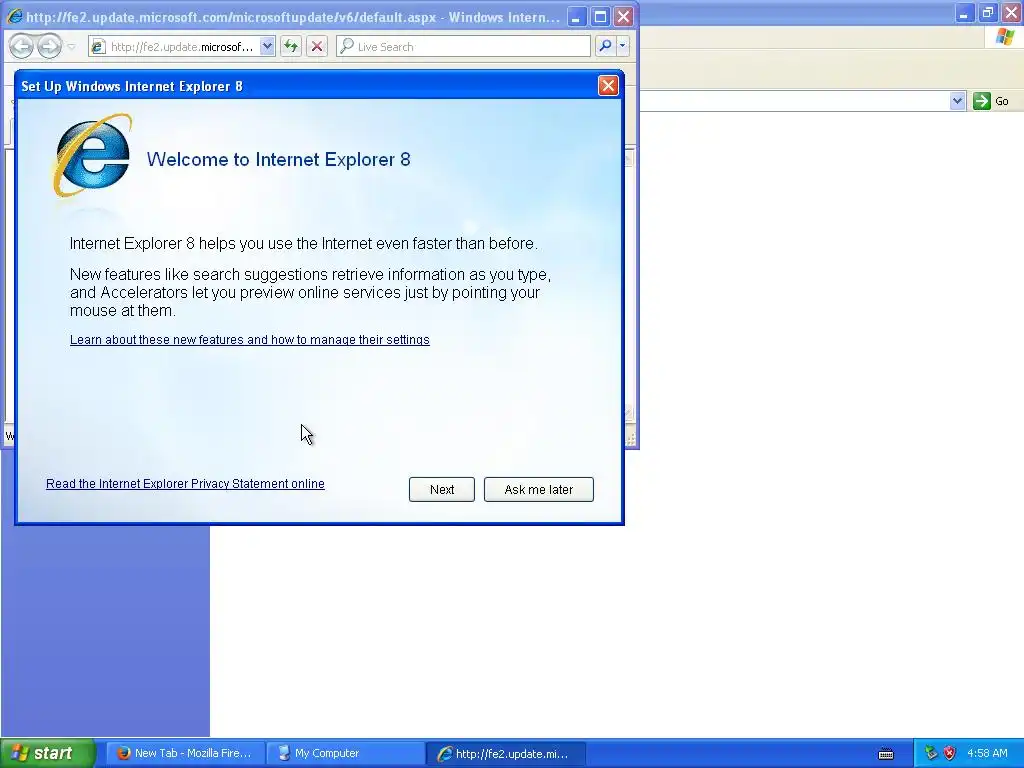Click the large Internet Explorer logo in the dialog
The image size is (1024, 768).
point(93,155)
